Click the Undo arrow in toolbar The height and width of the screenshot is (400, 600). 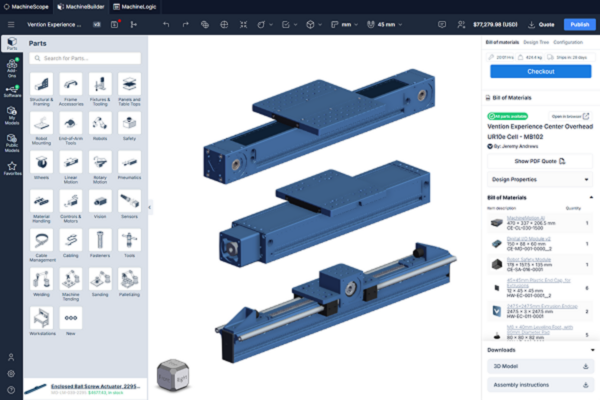(165, 23)
